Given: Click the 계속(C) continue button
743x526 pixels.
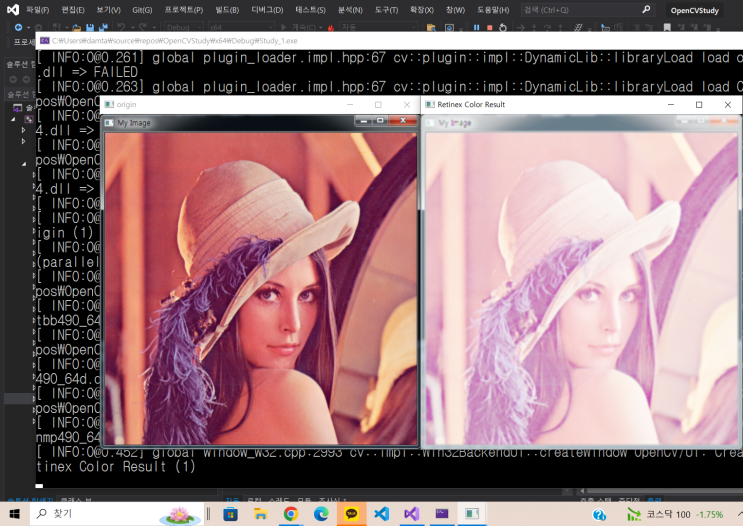Looking at the screenshot, I should (300, 27).
